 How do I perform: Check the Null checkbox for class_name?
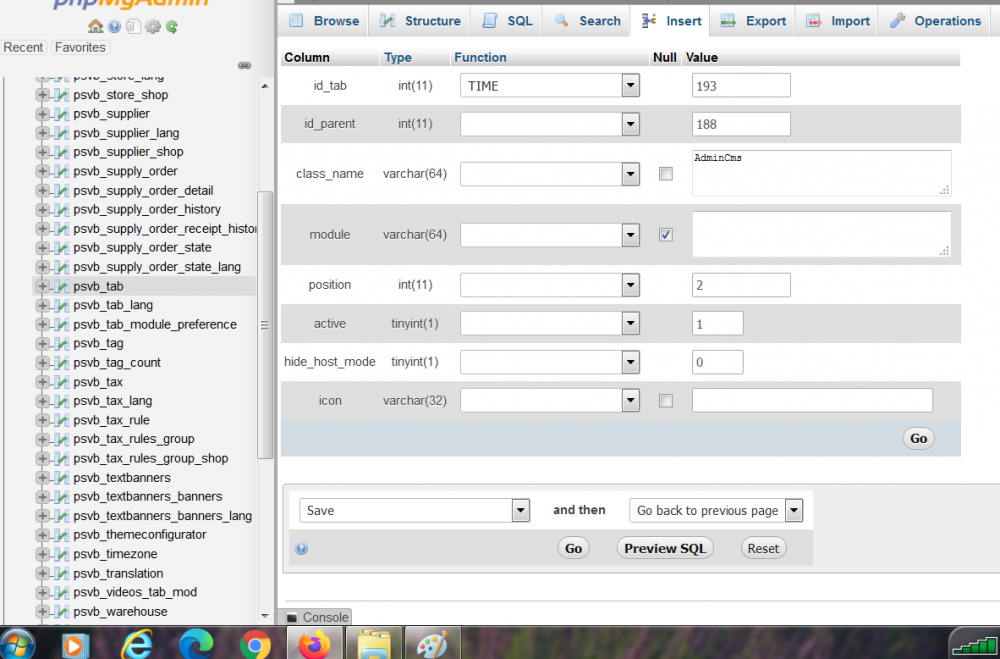[665, 173]
